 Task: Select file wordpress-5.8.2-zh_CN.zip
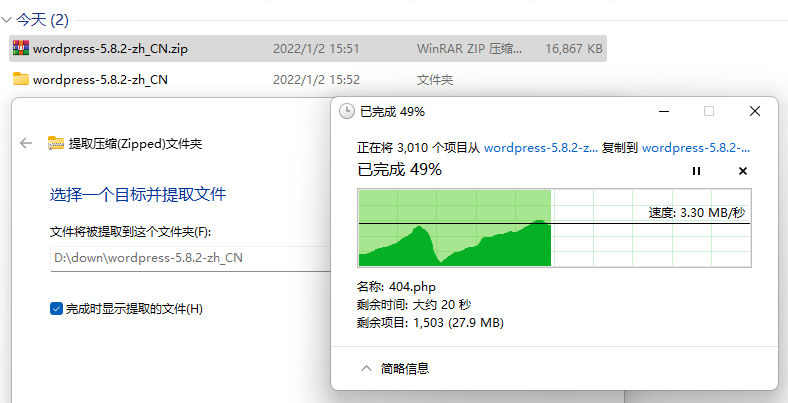coord(110,49)
